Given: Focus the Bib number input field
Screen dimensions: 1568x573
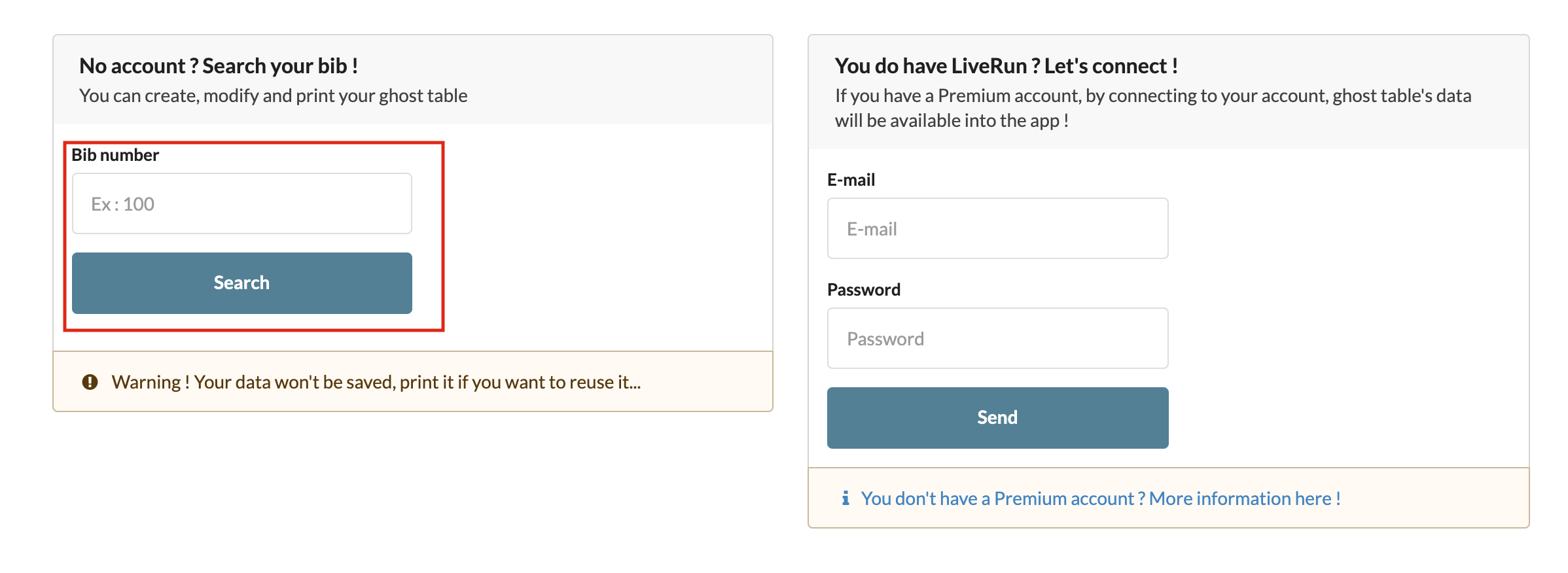Looking at the screenshot, I should tap(241, 203).
